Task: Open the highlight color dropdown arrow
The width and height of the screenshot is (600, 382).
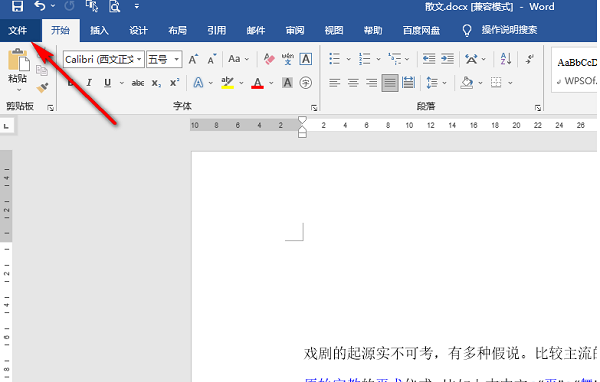Action: click(241, 83)
